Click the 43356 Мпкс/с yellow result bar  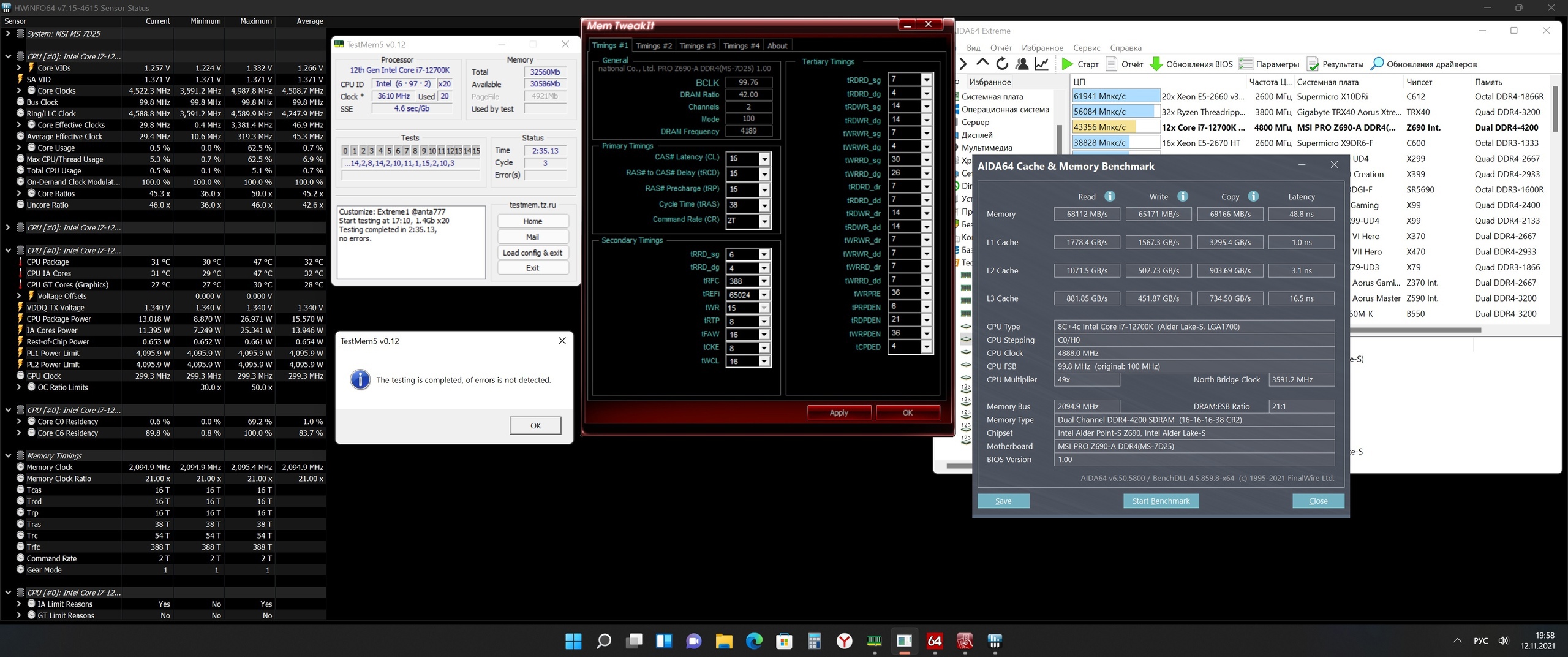(x=1115, y=127)
